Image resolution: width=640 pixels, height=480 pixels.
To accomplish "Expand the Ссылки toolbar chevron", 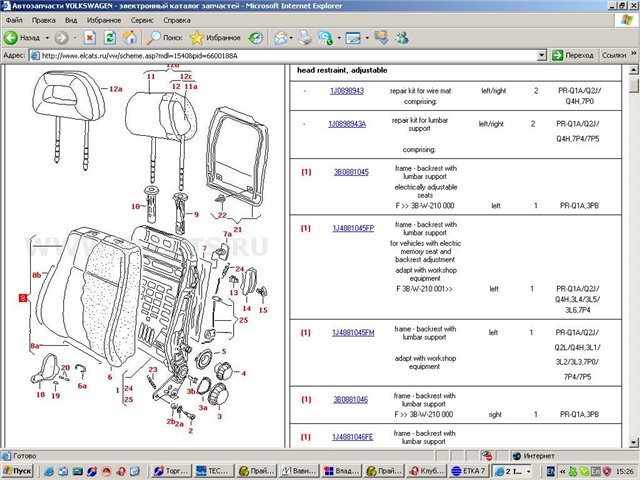I will 633,53.
